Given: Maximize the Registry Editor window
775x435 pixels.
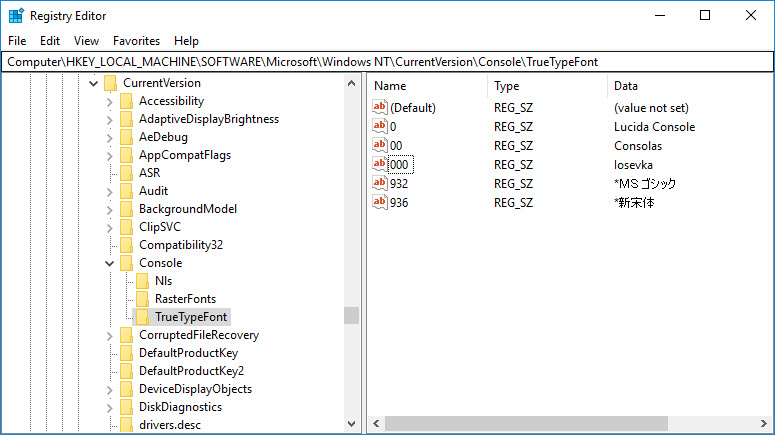Looking at the screenshot, I should click(x=705, y=15).
